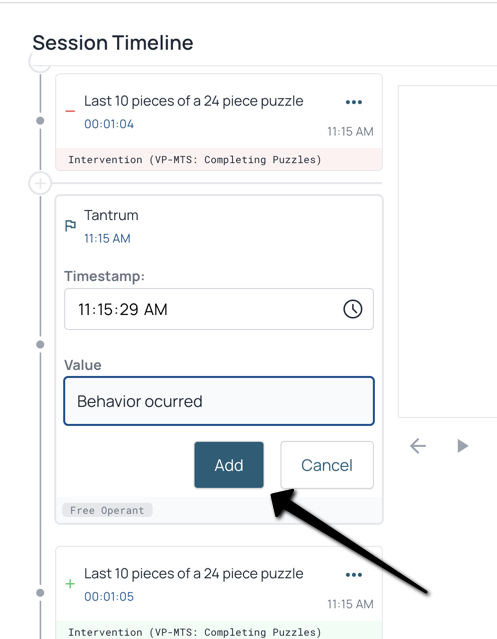Click the Timestamp field showing 11:15:29 AM
Viewport: 497px width, 639px height.
click(x=219, y=309)
